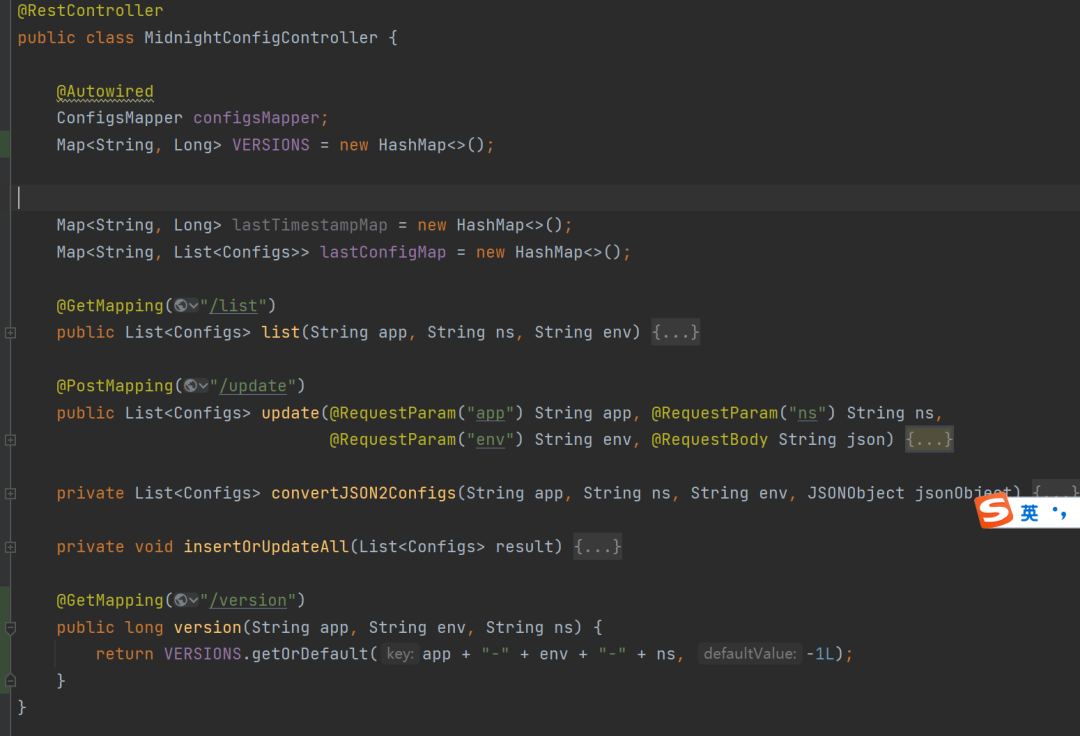Unfold the {...} body of list method
This screenshot has height=736, width=1080.
pyautogui.click(x=676, y=333)
